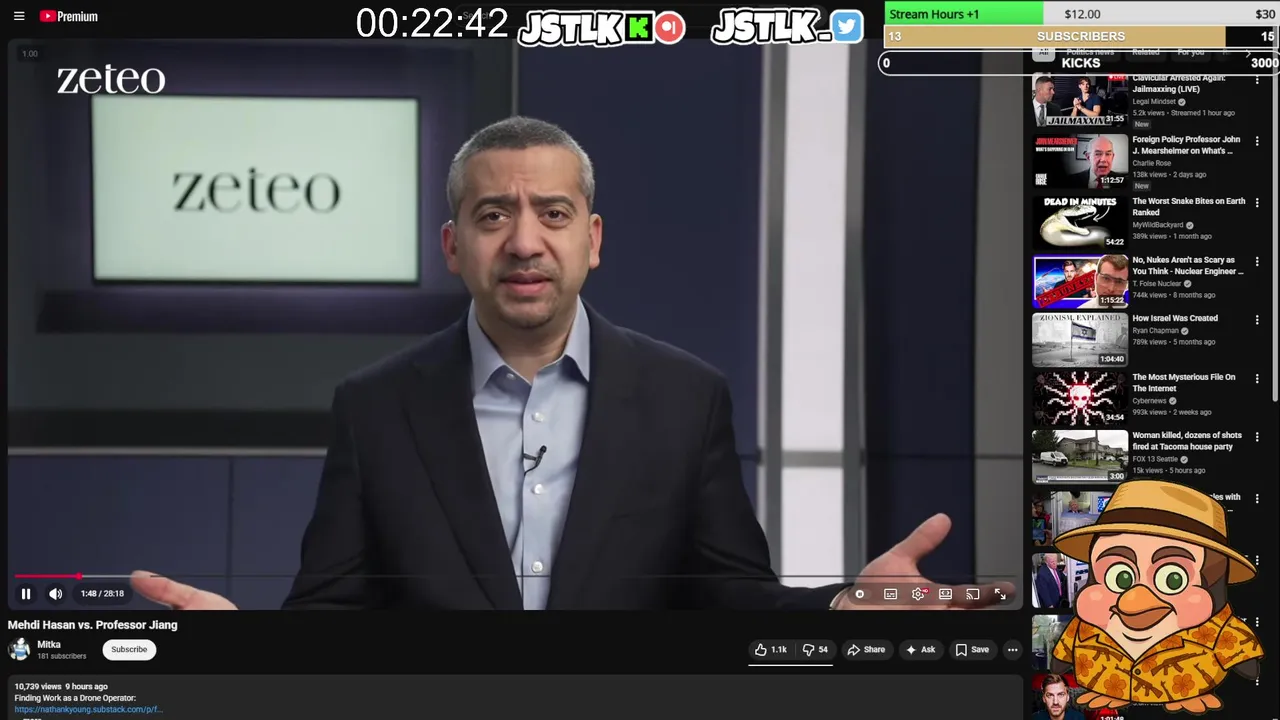
Task: Dislike the video with thumbs down
Action: coord(816,650)
